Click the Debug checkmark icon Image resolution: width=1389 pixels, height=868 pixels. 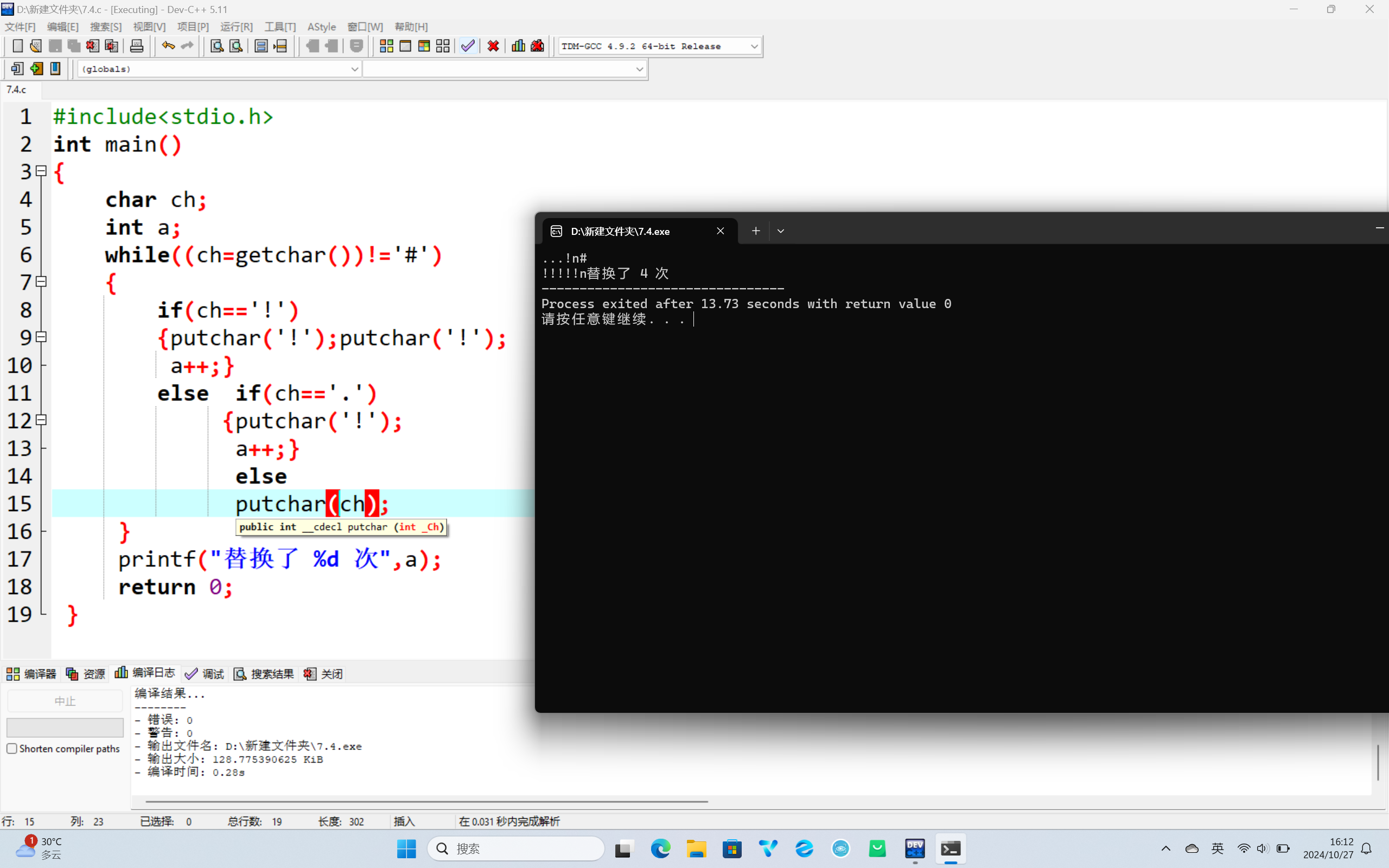point(468,46)
